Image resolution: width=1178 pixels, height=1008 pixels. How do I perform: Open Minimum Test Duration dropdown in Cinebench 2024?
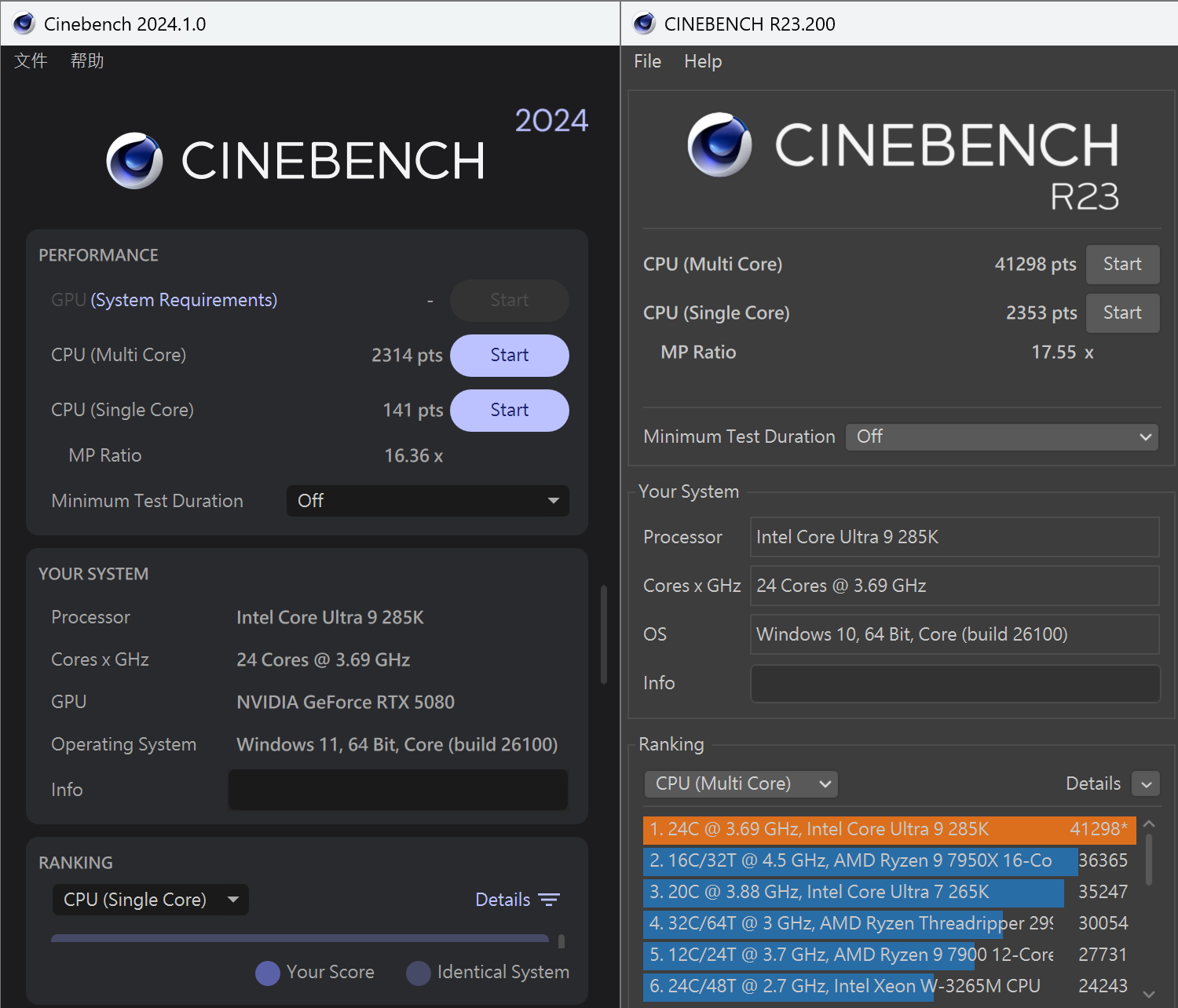tap(428, 501)
